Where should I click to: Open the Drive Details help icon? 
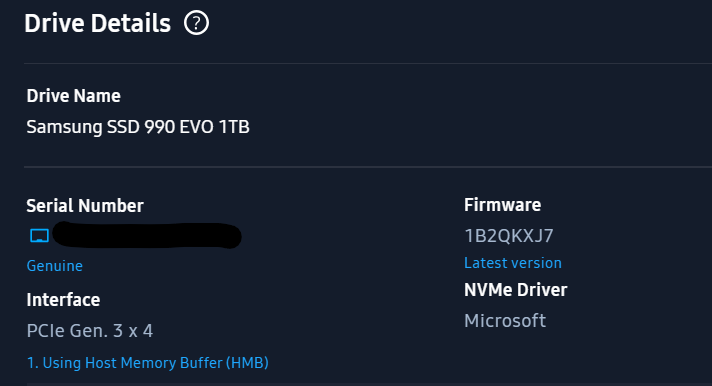pos(196,23)
